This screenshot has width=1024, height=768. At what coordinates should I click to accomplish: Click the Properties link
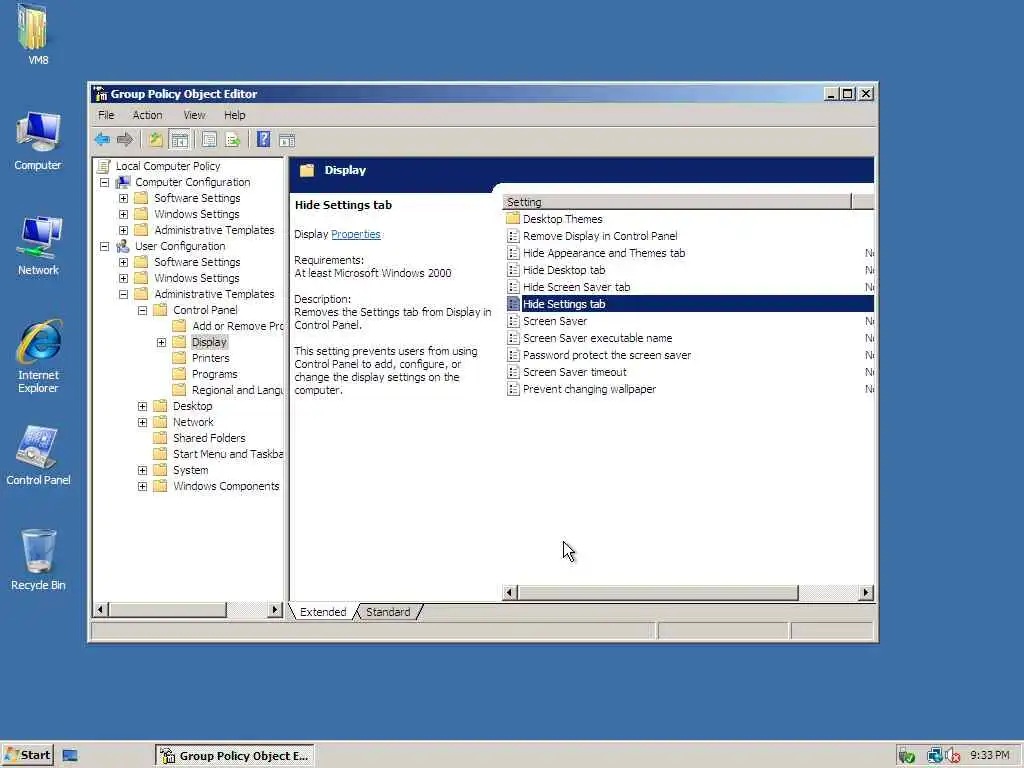(x=356, y=234)
